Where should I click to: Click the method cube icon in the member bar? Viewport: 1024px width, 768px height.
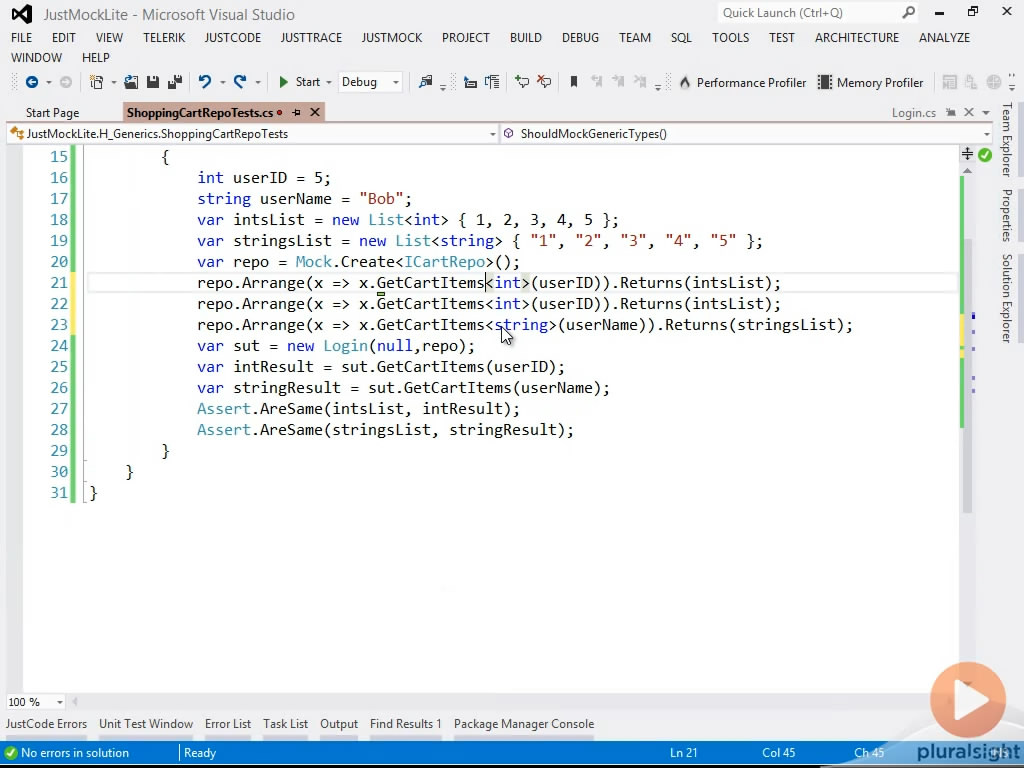tap(509, 134)
